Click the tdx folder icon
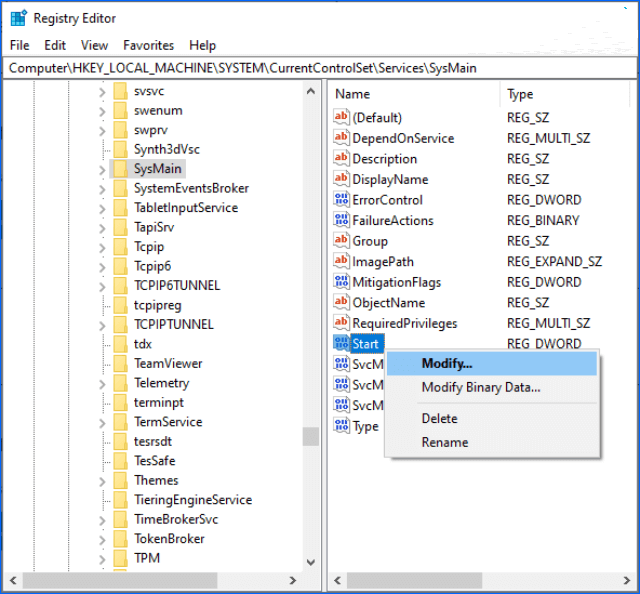640x594 pixels. click(x=120, y=344)
